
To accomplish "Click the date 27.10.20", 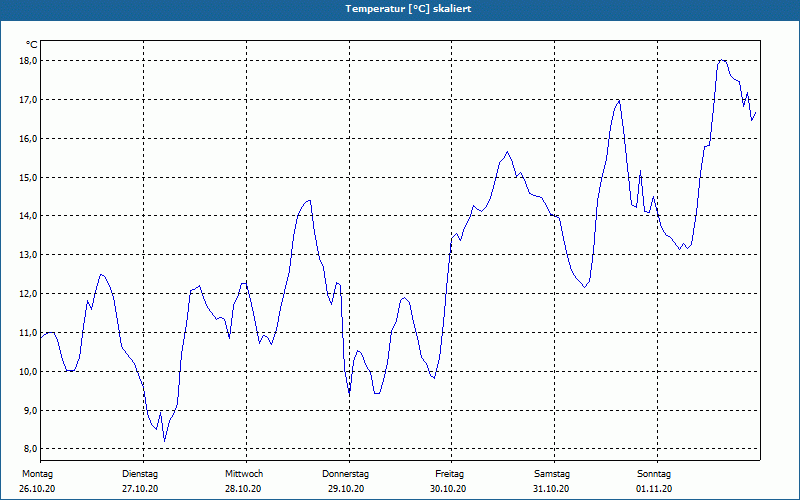I will (x=140, y=489).
